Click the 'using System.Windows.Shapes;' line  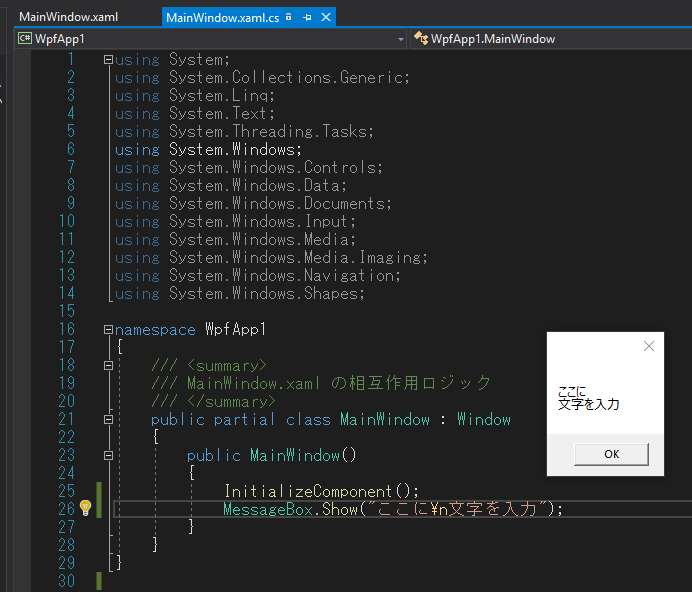pyautogui.click(x=240, y=293)
